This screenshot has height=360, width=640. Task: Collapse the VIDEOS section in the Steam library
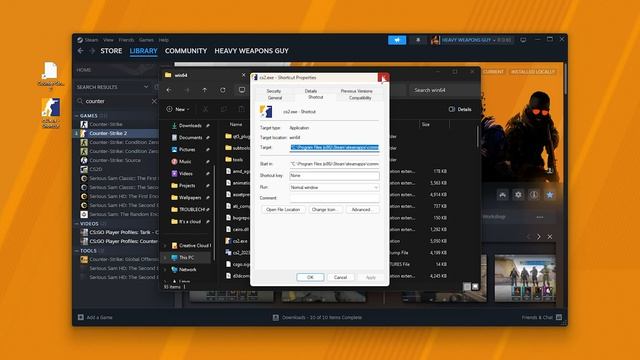coord(77,224)
